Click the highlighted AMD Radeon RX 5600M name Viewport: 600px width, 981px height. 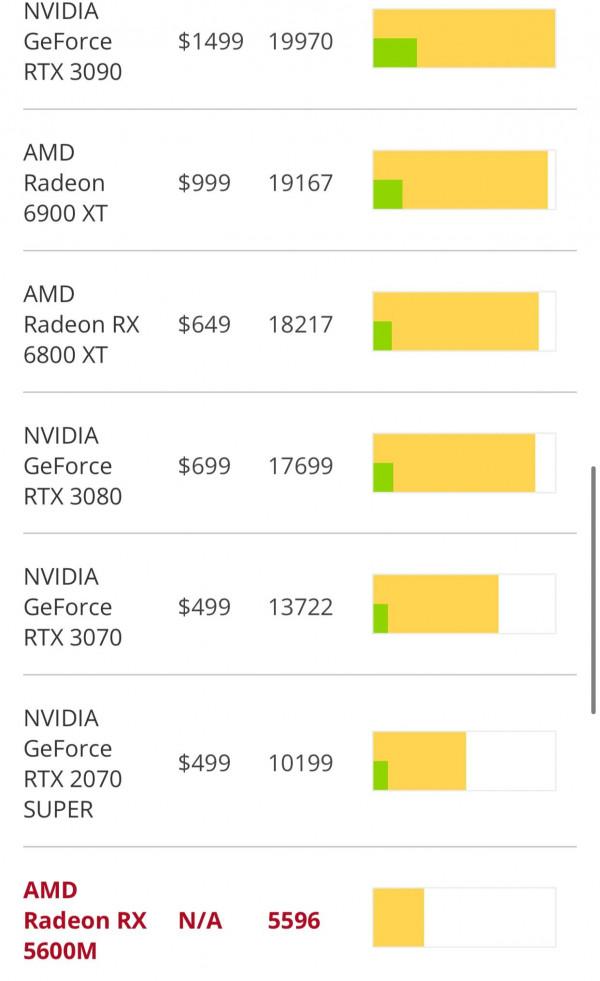coord(84,920)
